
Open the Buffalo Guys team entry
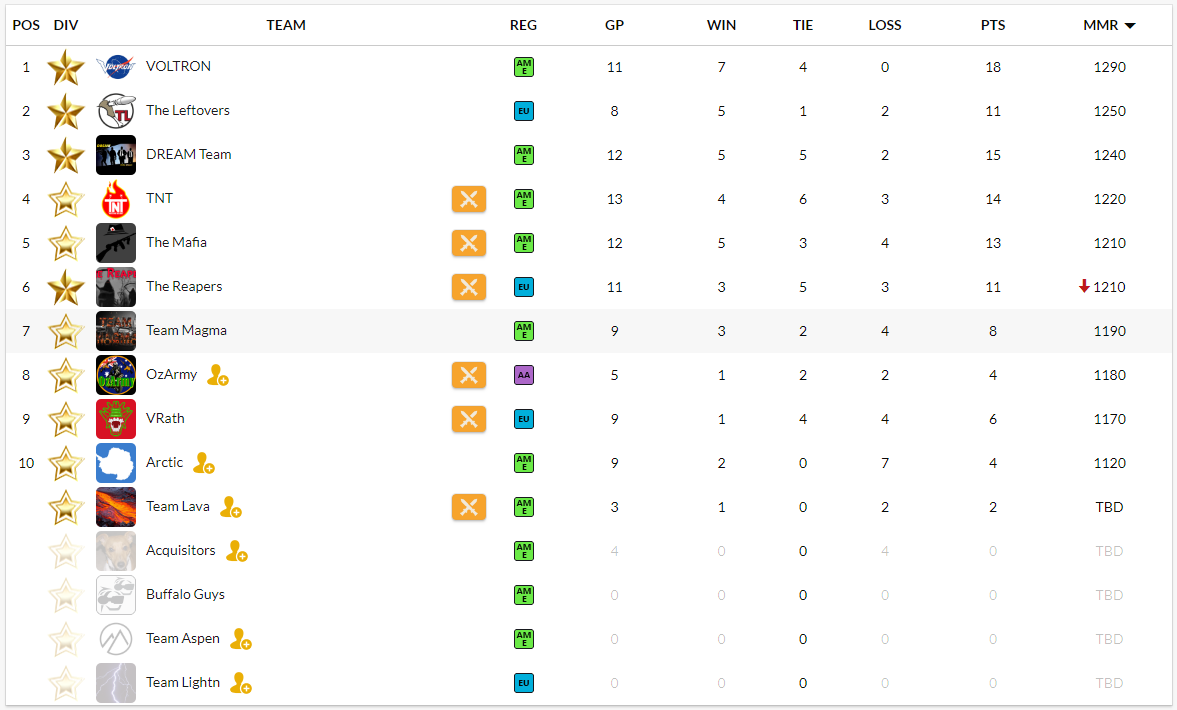tap(185, 594)
